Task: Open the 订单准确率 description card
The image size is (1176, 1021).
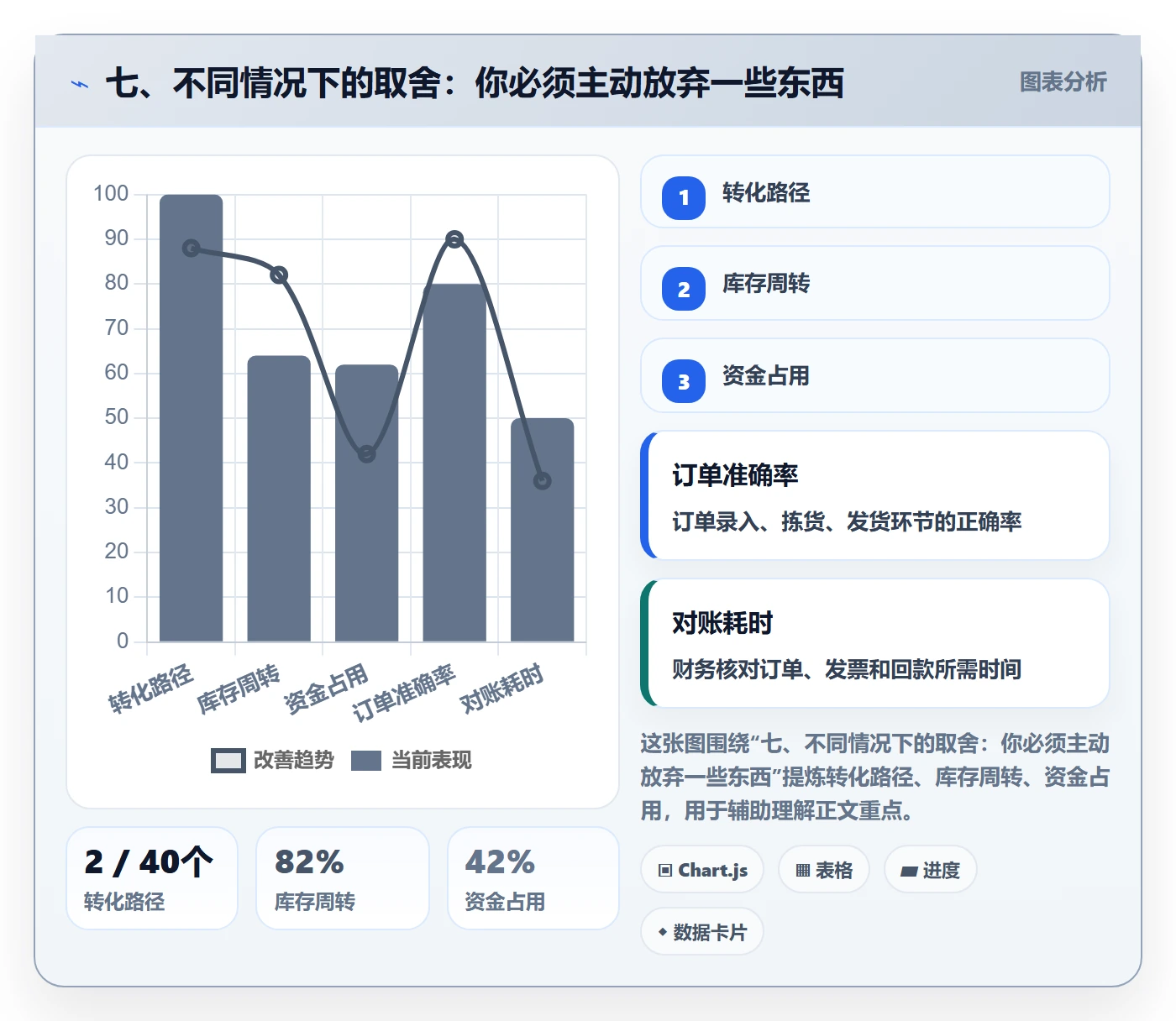Action: [875, 495]
